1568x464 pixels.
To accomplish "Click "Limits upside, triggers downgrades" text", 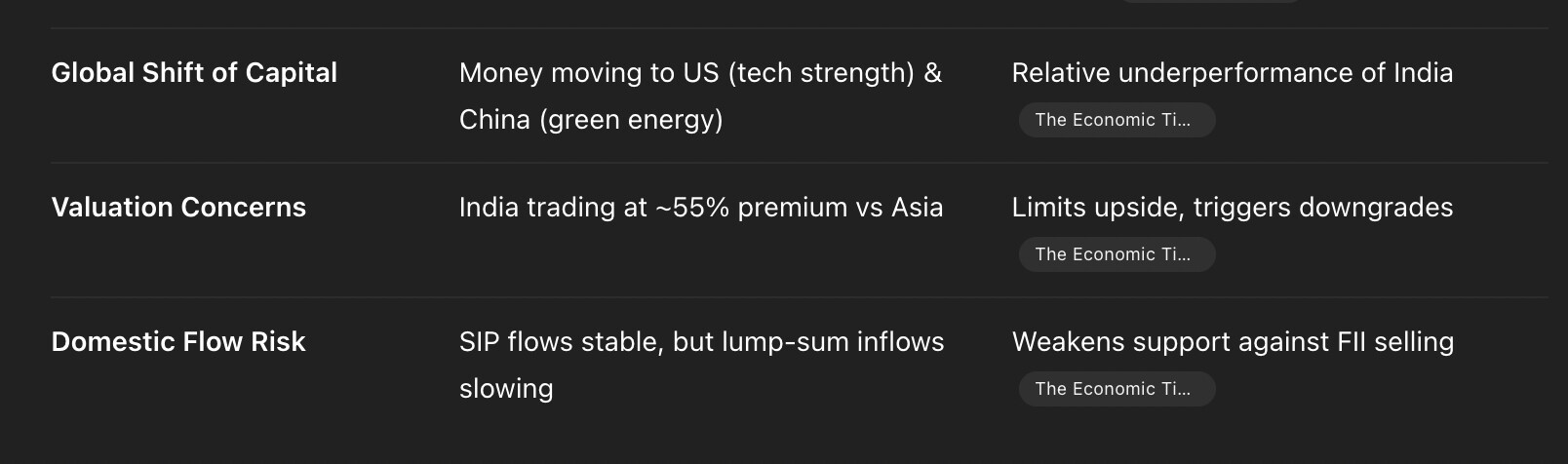I will point(1232,208).
